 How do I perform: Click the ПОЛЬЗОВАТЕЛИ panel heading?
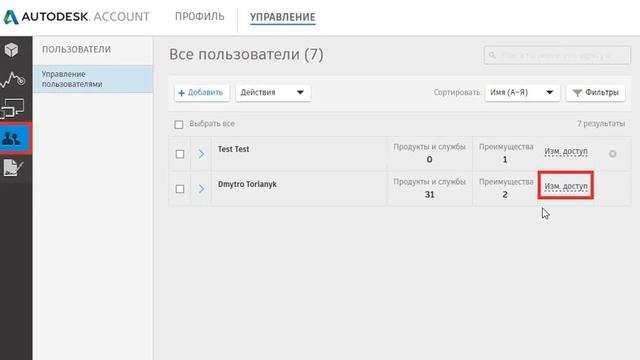point(76,49)
